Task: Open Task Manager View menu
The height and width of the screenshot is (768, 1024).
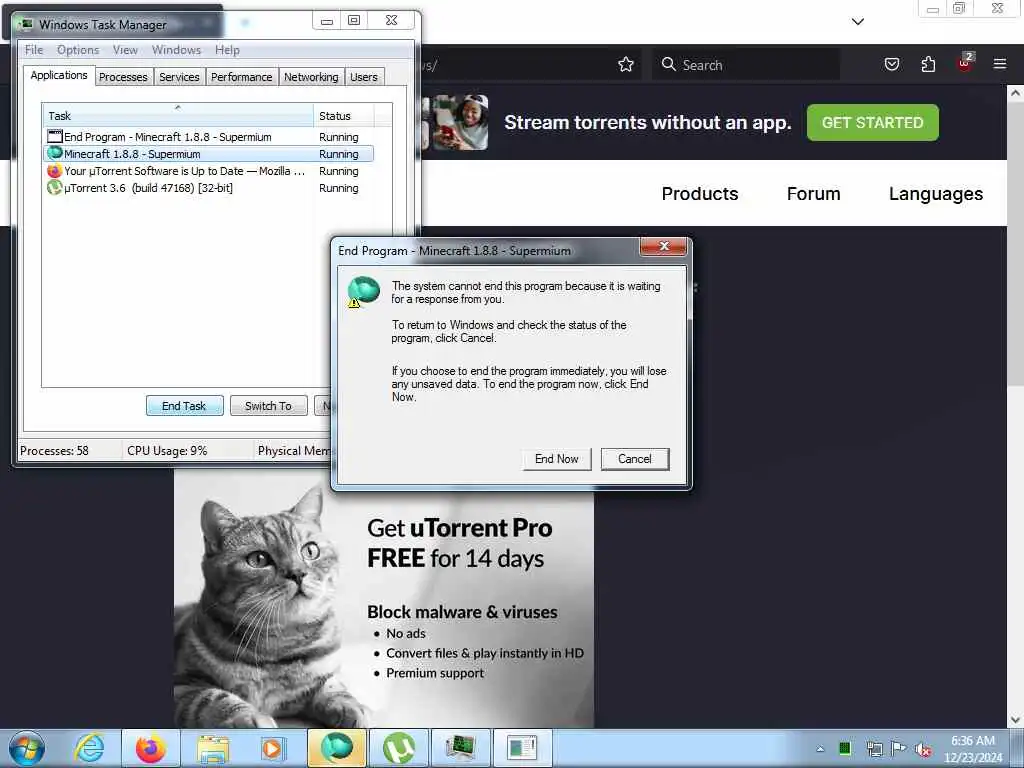Action: 125,50
